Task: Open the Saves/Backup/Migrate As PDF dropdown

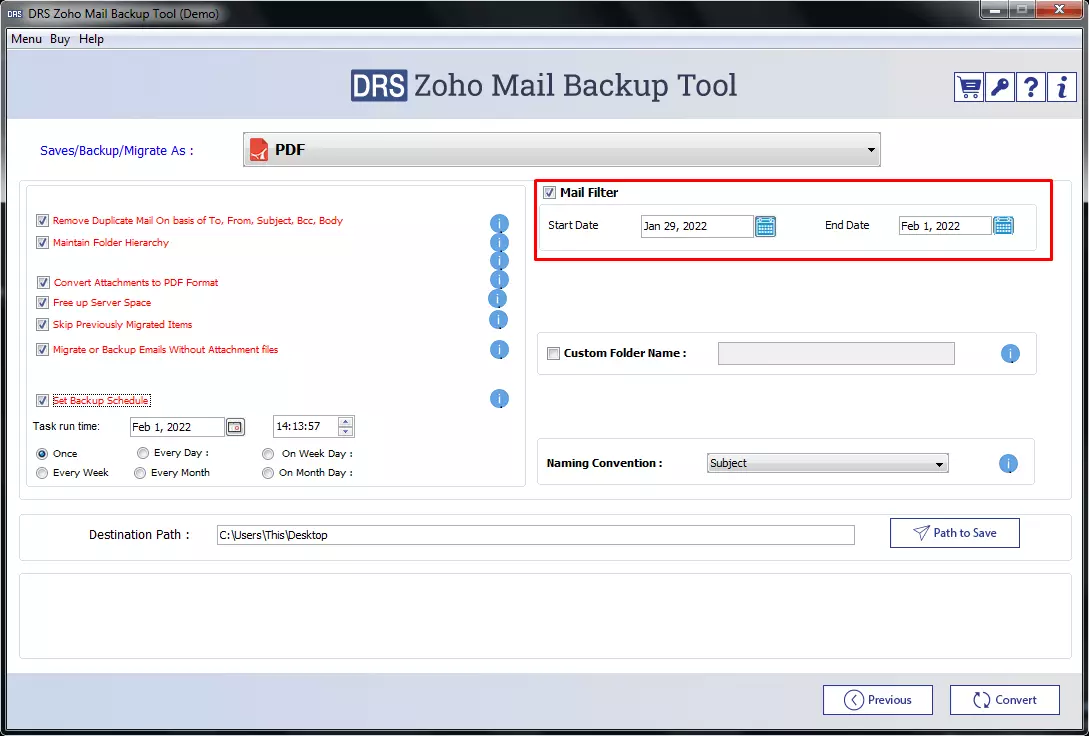Action: click(x=562, y=150)
